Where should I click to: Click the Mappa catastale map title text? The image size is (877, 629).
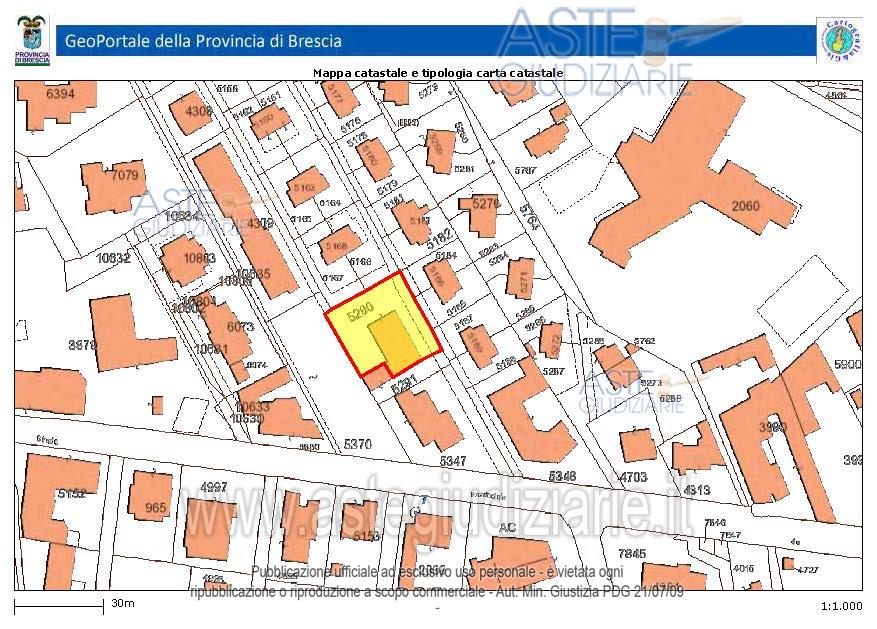[438, 73]
